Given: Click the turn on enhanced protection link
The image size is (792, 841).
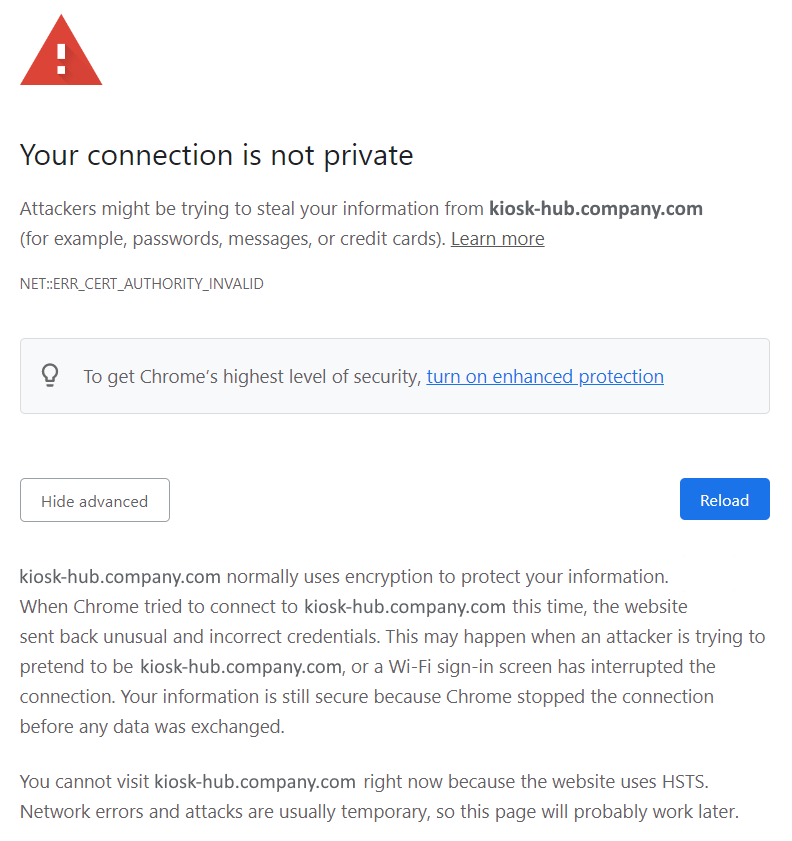Looking at the screenshot, I should pyautogui.click(x=545, y=377).
